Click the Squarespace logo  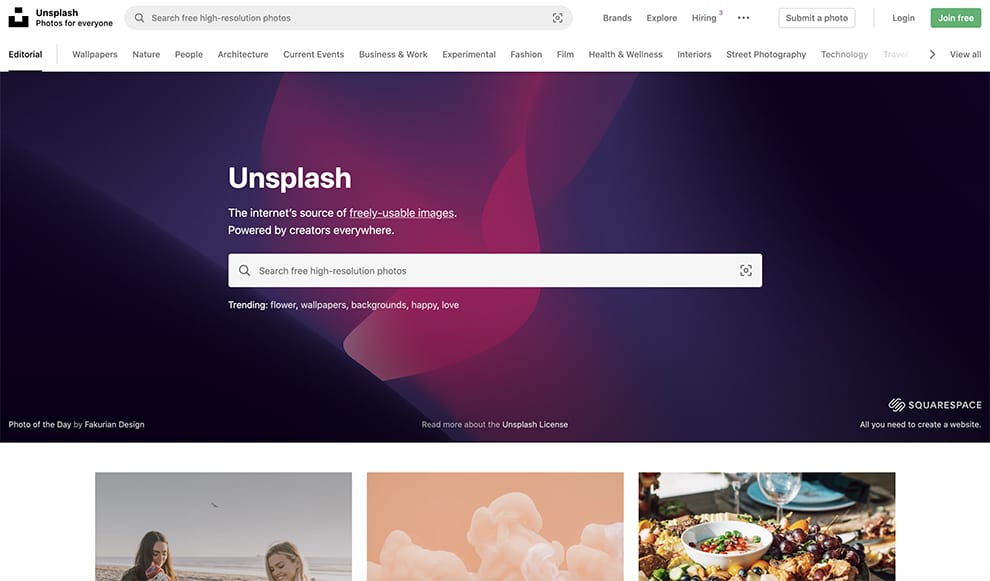(935, 405)
